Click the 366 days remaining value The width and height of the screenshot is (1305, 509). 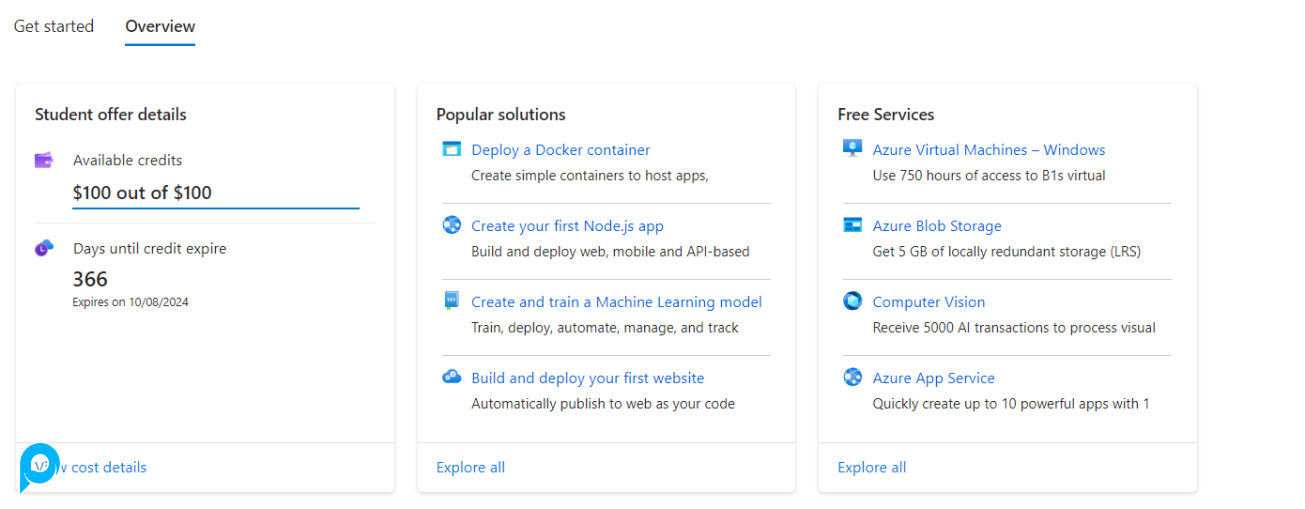coord(90,279)
